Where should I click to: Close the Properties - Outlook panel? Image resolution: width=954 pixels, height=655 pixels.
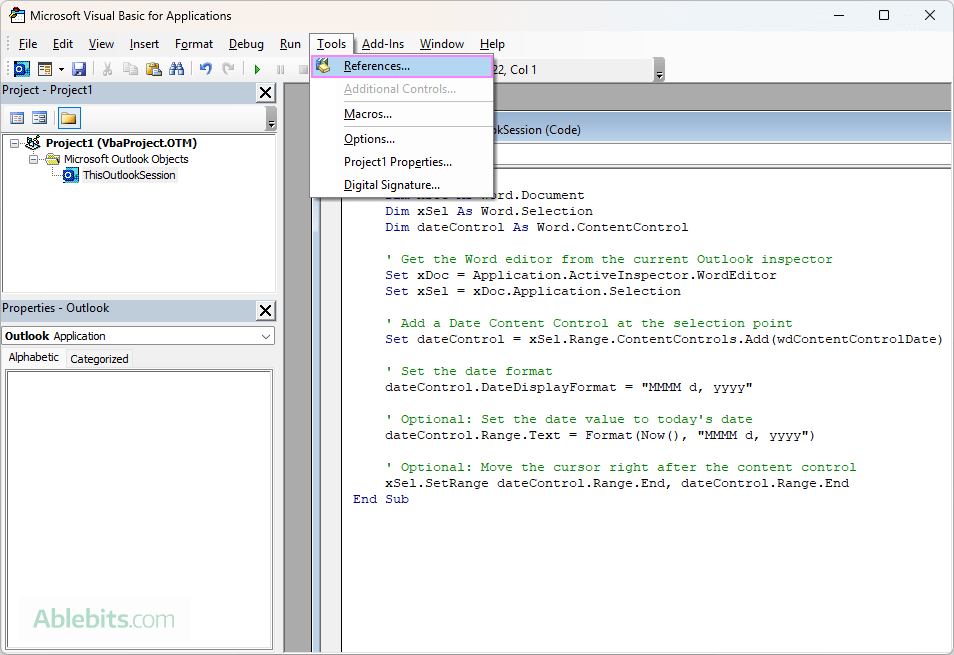pyautogui.click(x=265, y=310)
